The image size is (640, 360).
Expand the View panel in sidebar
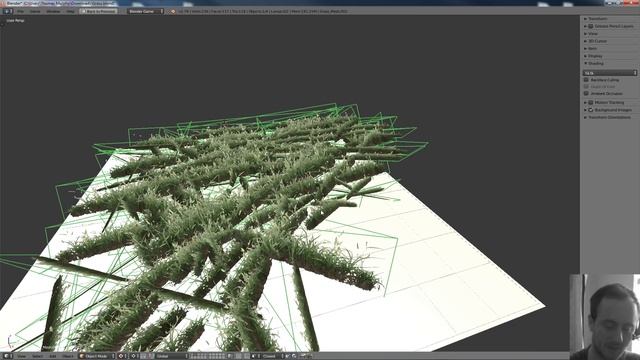click(593, 34)
